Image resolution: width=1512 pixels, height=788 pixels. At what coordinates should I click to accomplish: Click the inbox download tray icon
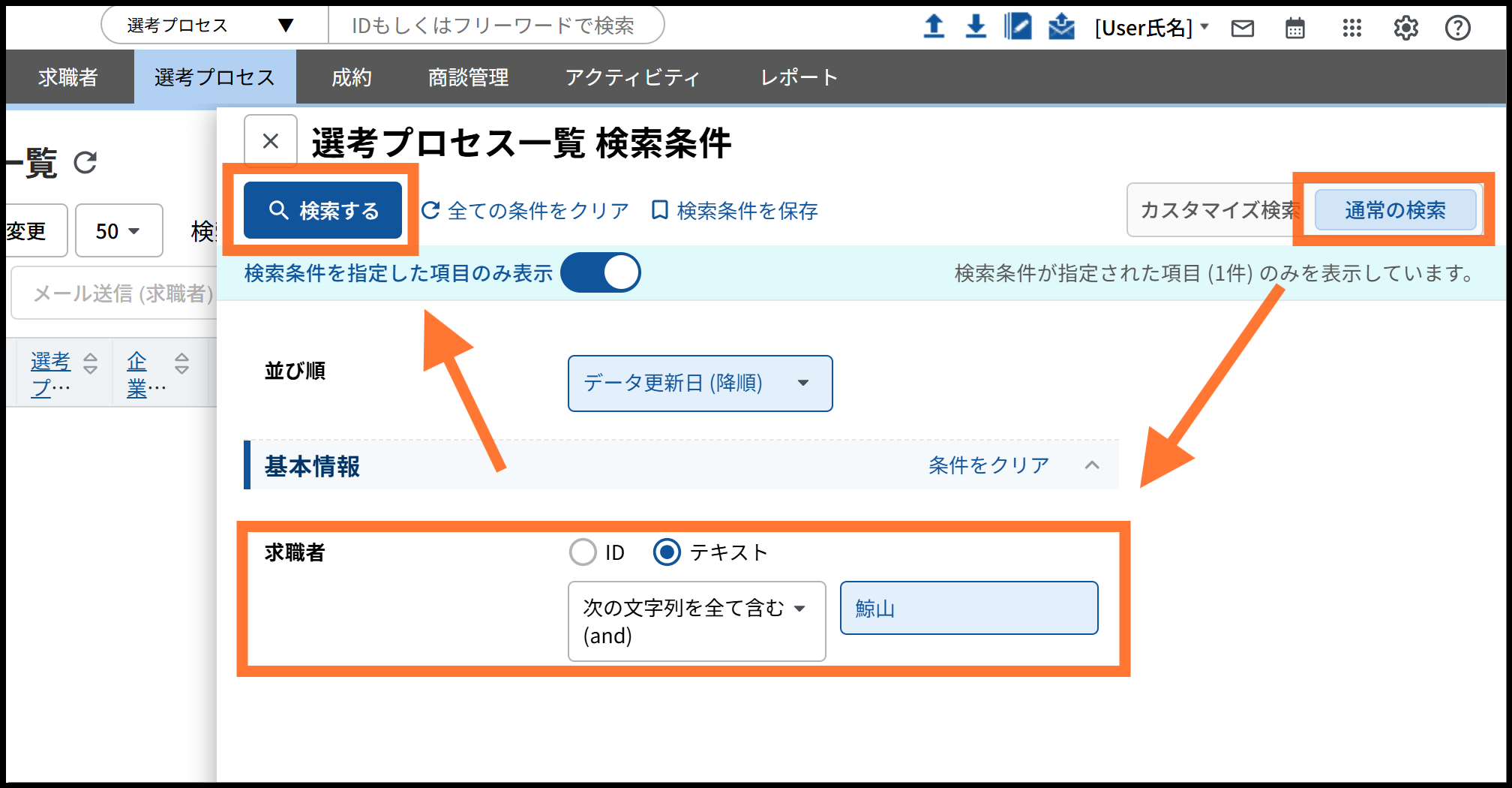pyautogui.click(x=1061, y=26)
